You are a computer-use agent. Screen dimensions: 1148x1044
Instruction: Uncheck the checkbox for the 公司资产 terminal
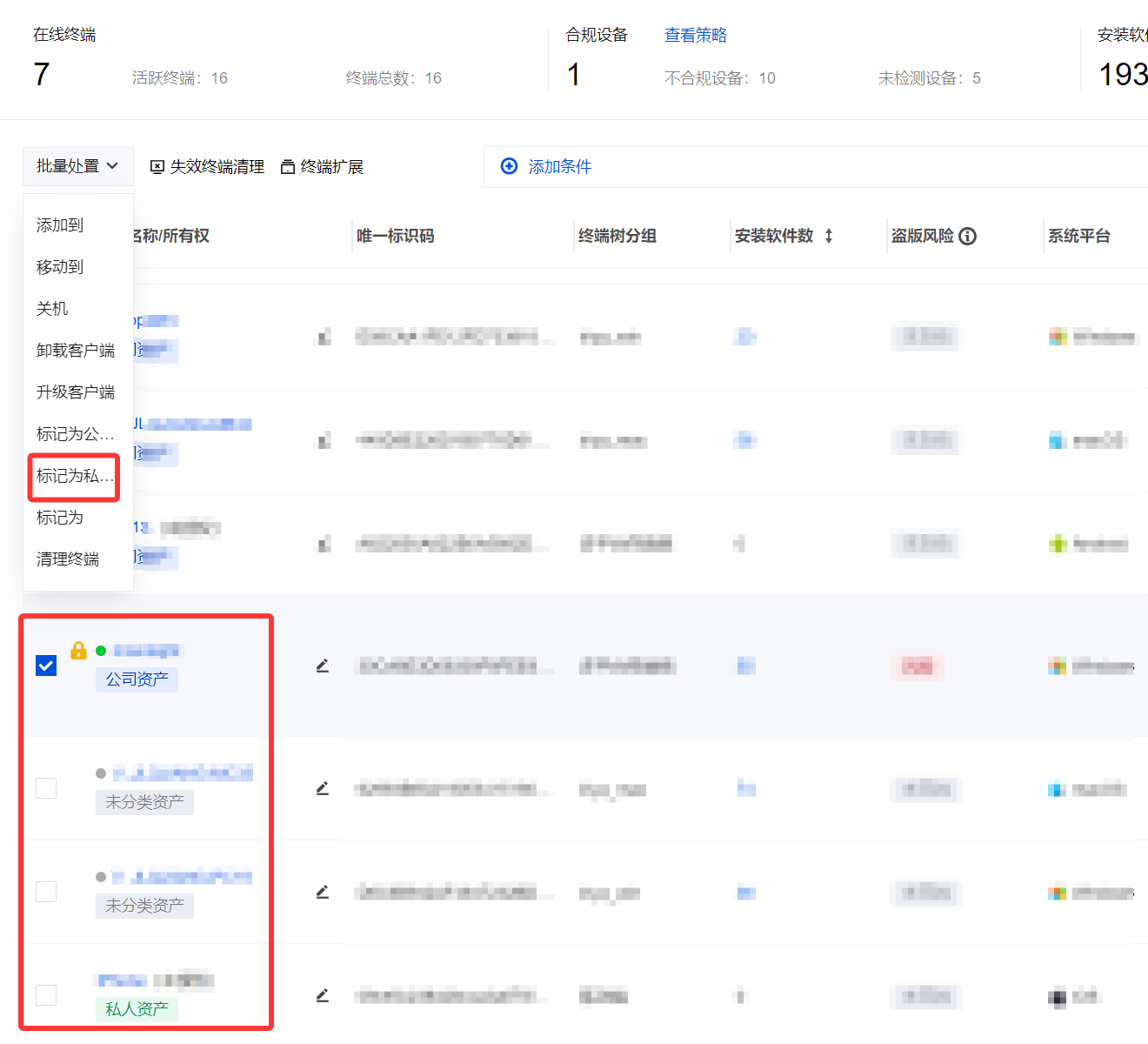pyautogui.click(x=46, y=666)
